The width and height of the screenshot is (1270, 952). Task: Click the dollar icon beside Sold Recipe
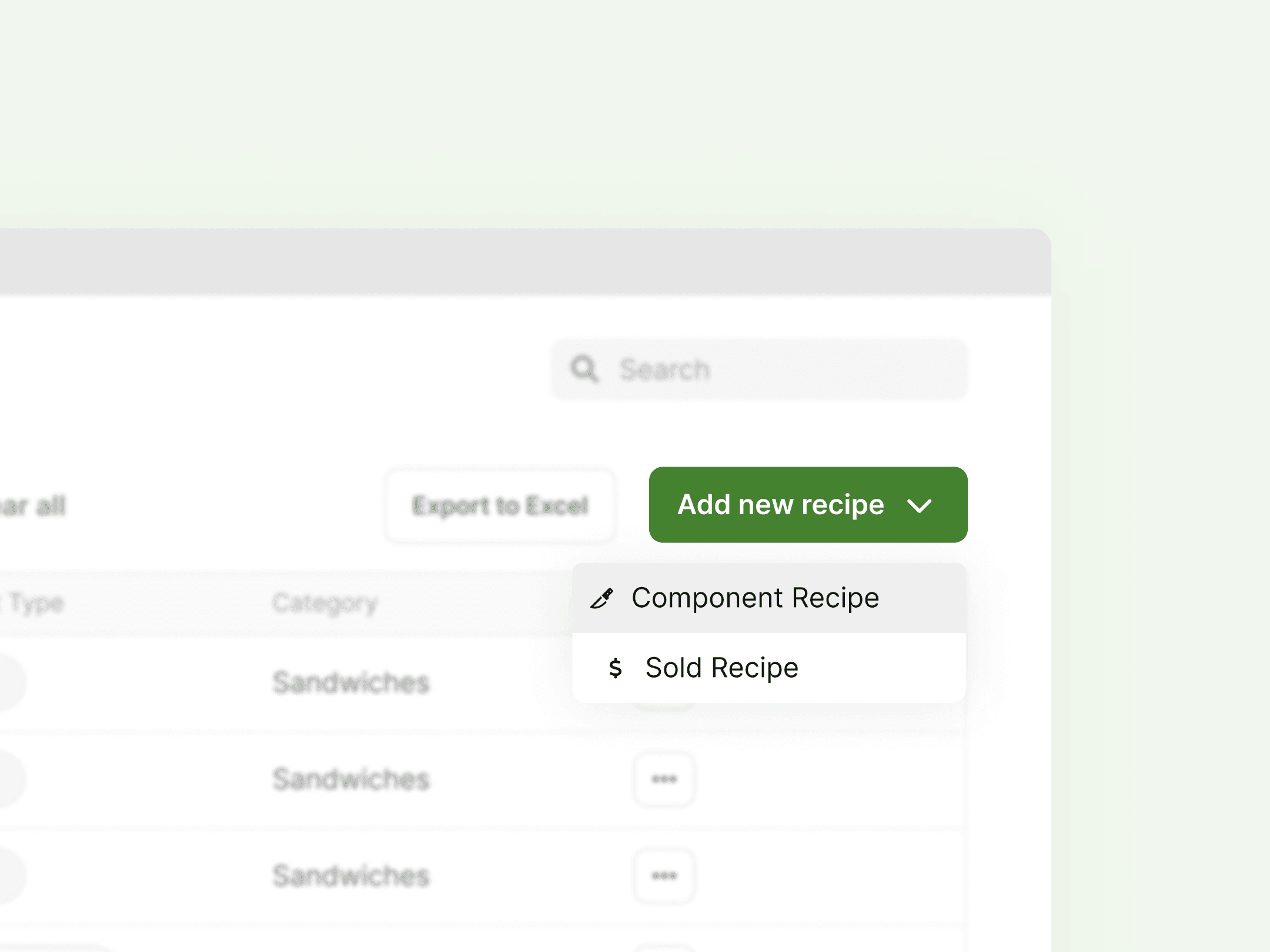pyautogui.click(x=615, y=668)
